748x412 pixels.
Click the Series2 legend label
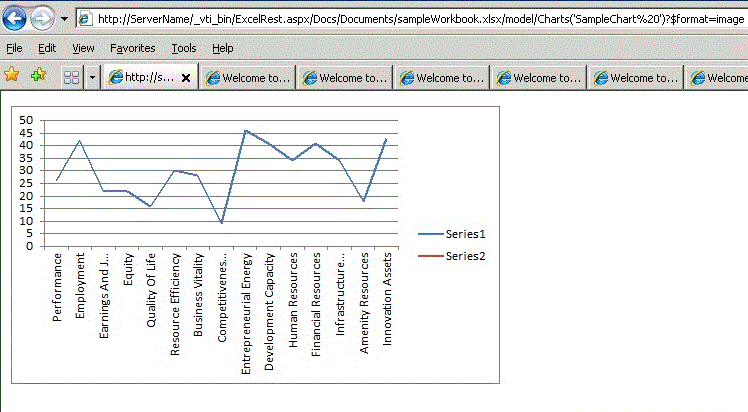click(x=465, y=256)
